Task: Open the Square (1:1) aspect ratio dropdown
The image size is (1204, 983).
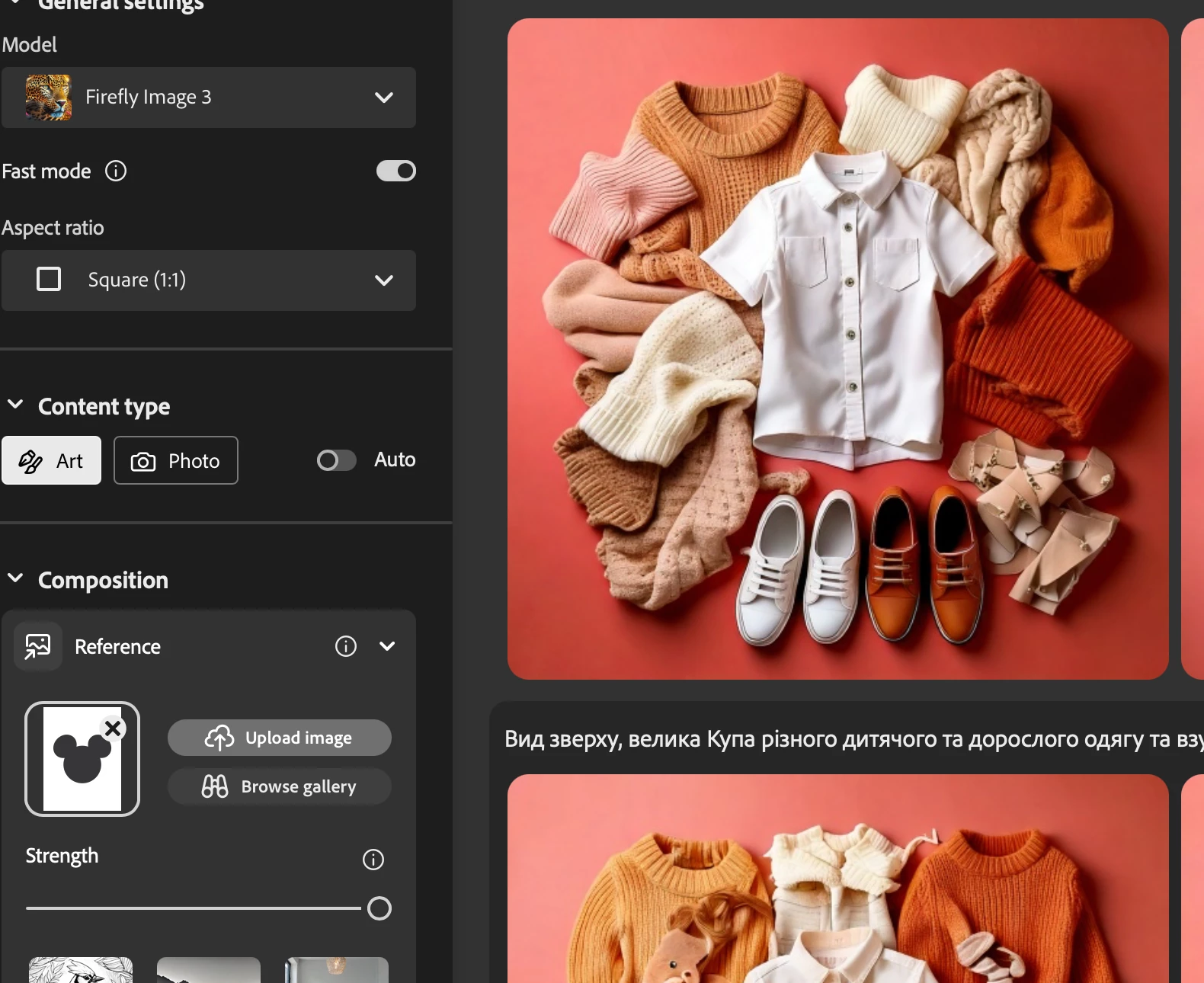Action: click(208, 280)
